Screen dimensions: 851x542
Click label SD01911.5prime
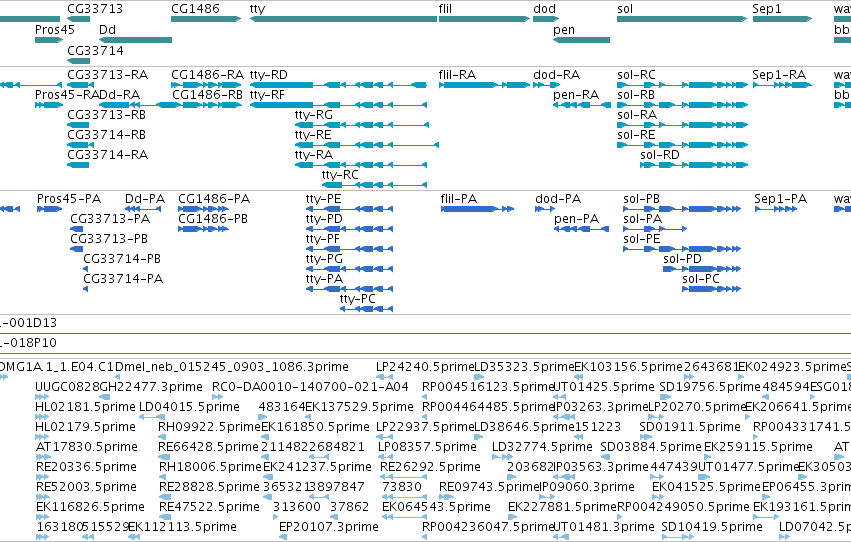point(690,428)
